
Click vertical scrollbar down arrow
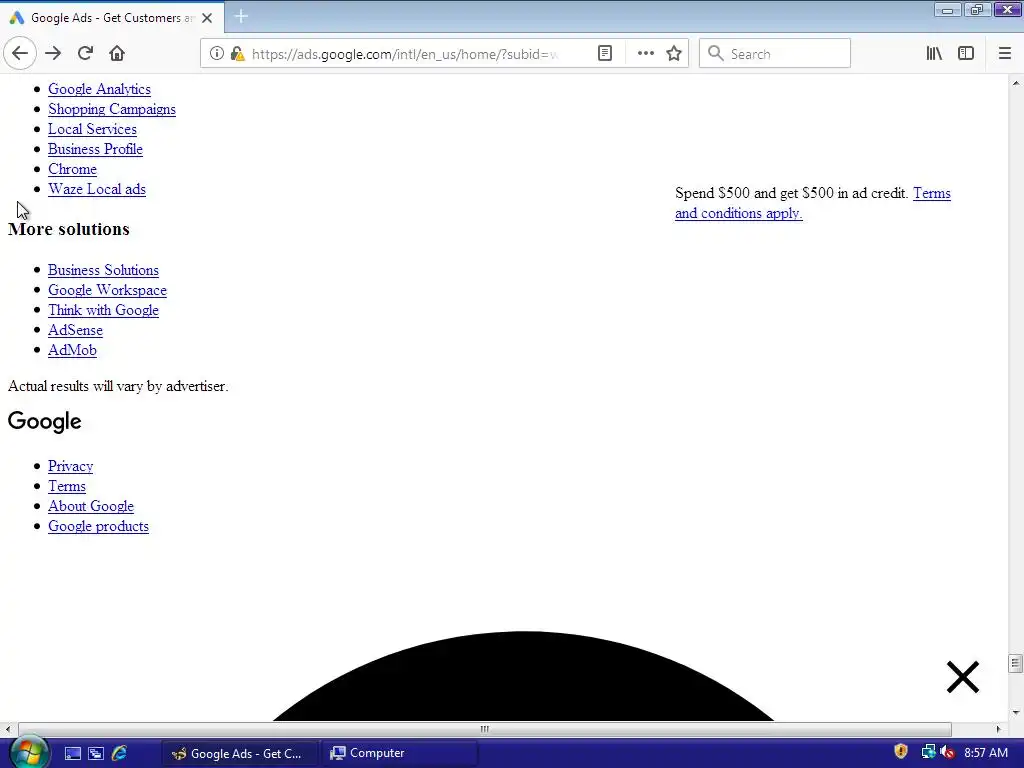1016,713
